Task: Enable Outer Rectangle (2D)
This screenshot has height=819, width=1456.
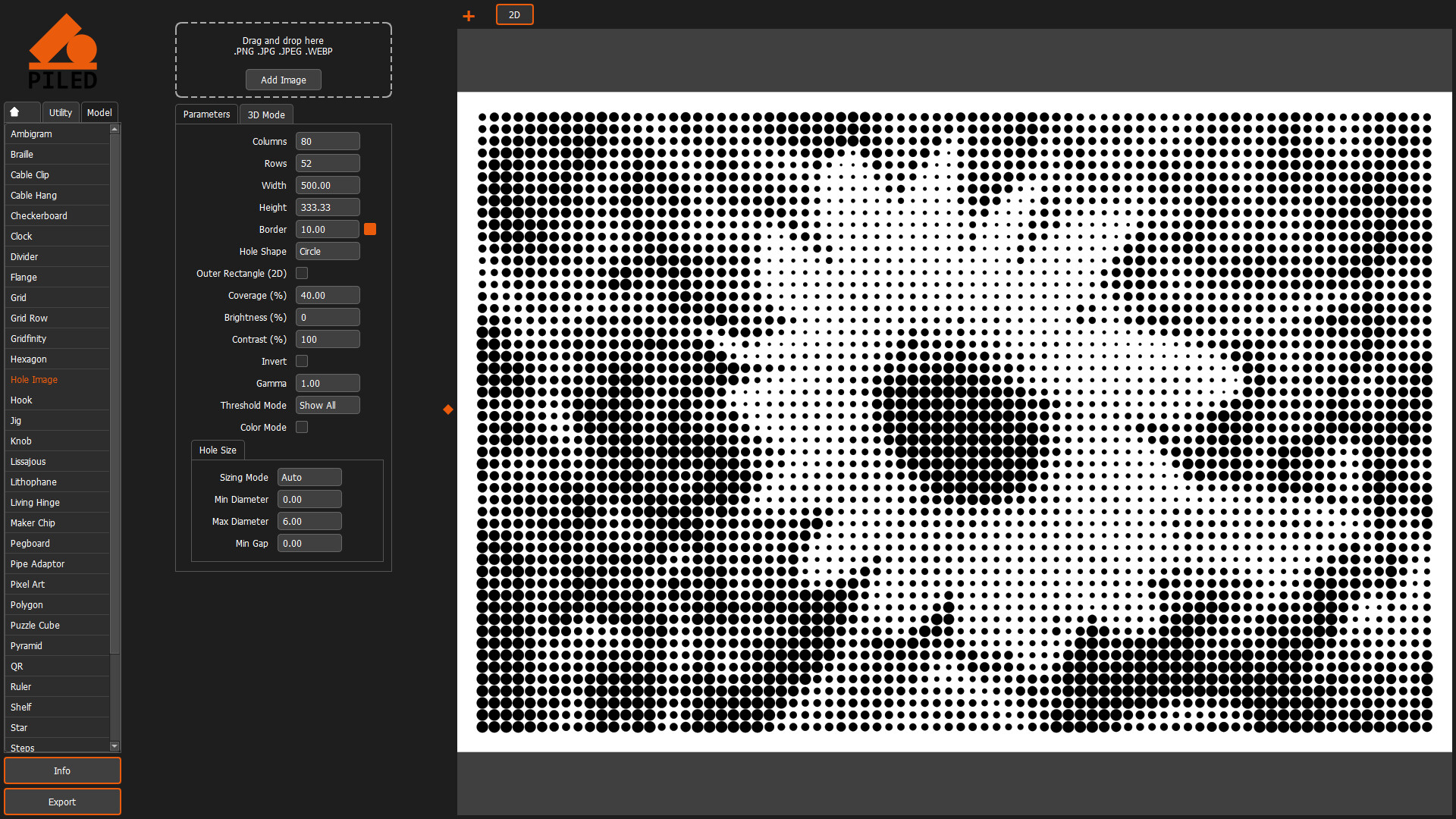Action: 301,273
